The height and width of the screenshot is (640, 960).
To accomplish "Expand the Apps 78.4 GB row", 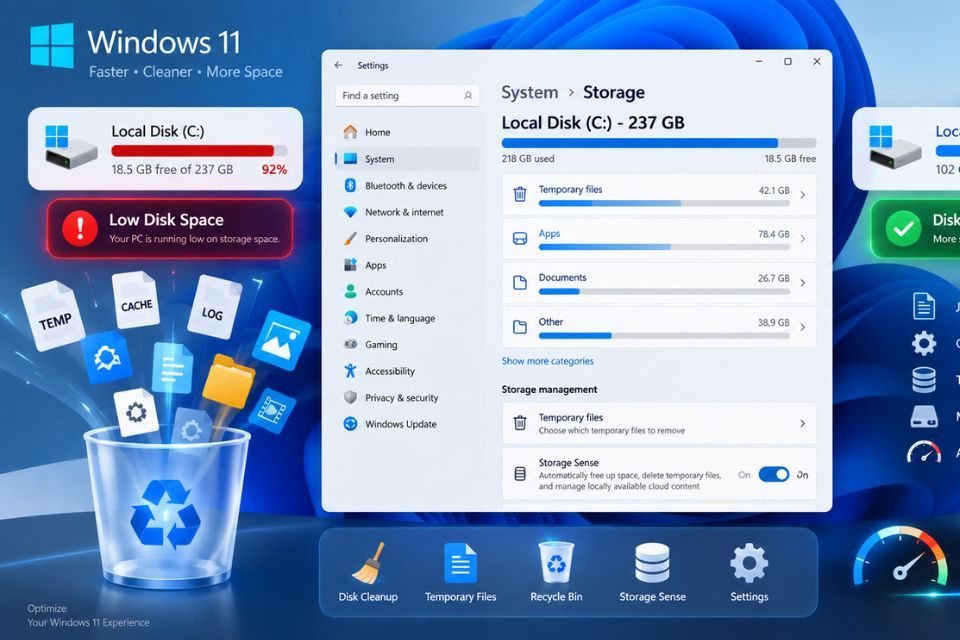I will (x=659, y=239).
